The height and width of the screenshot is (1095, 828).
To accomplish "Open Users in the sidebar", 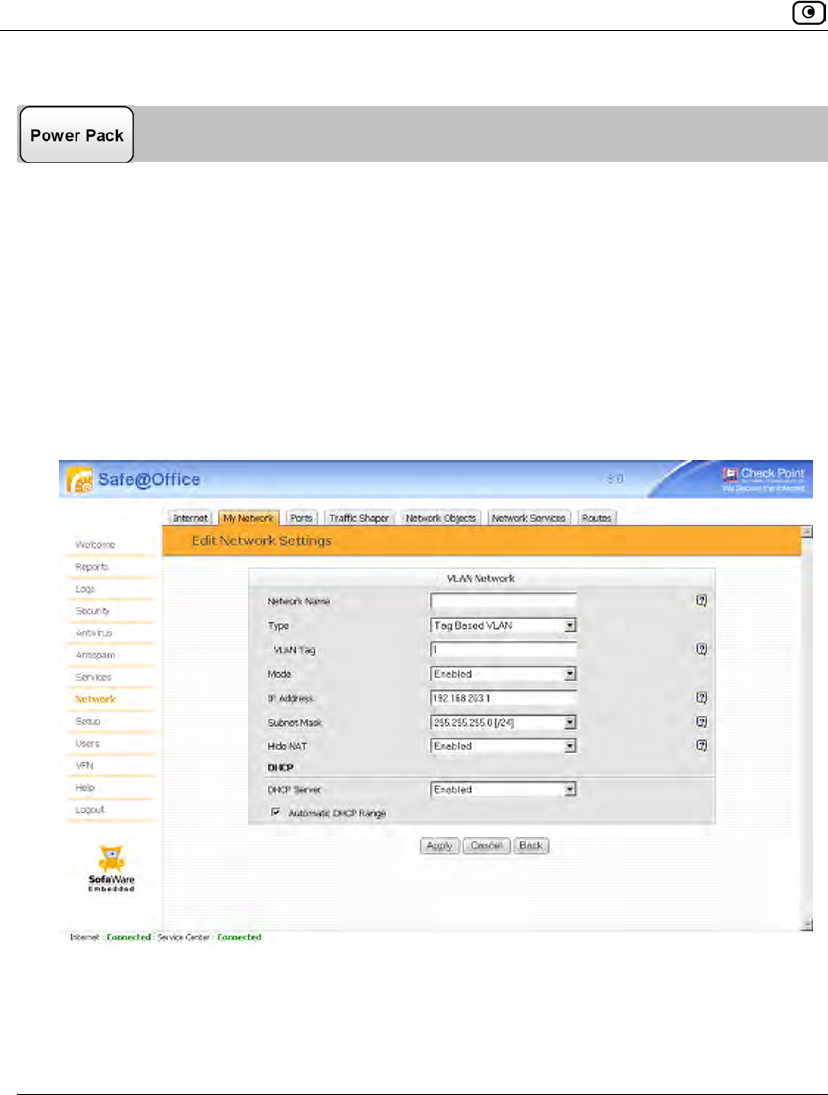I will [x=88, y=744].
